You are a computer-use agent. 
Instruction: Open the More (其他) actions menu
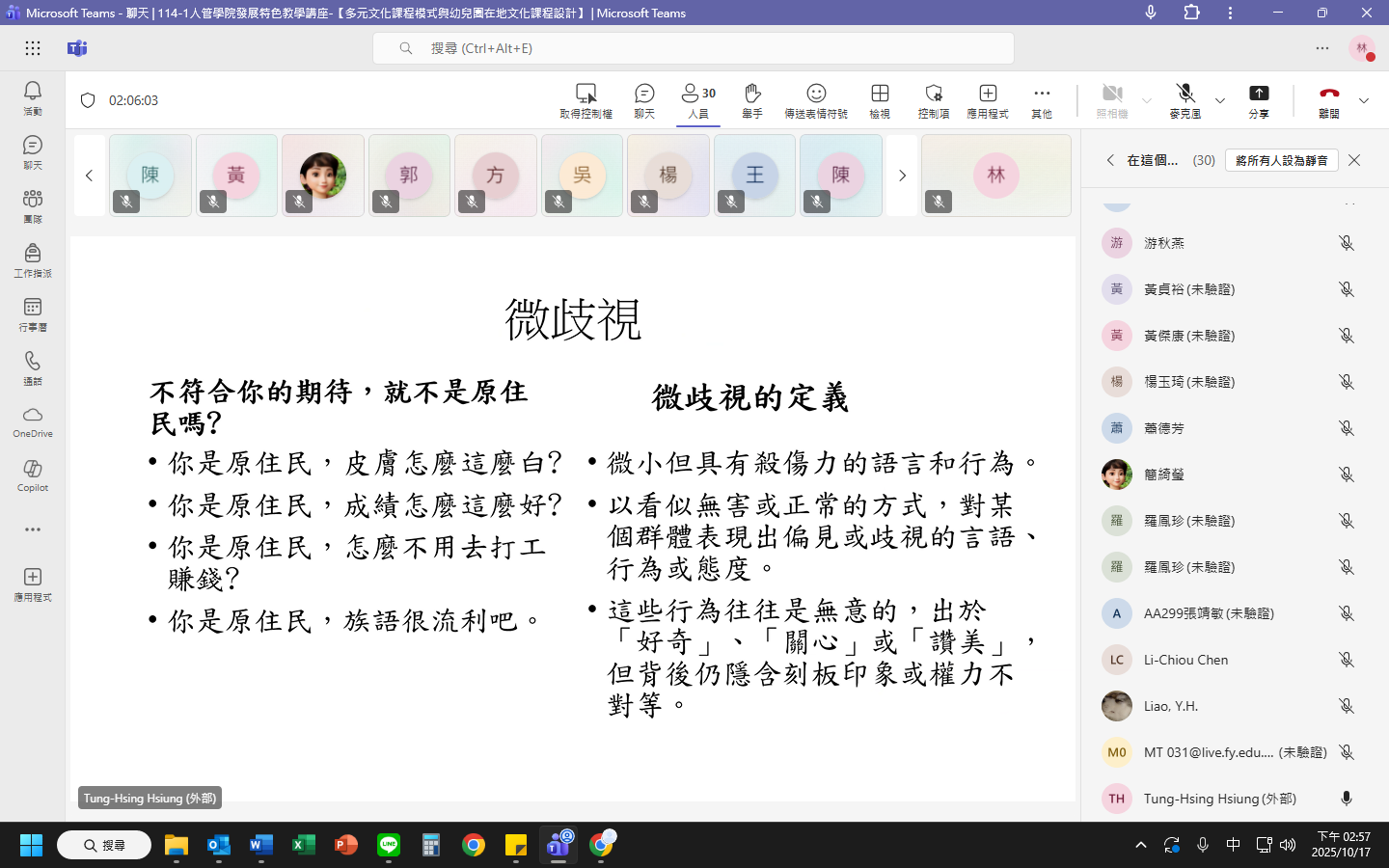tap(1042, 99)
